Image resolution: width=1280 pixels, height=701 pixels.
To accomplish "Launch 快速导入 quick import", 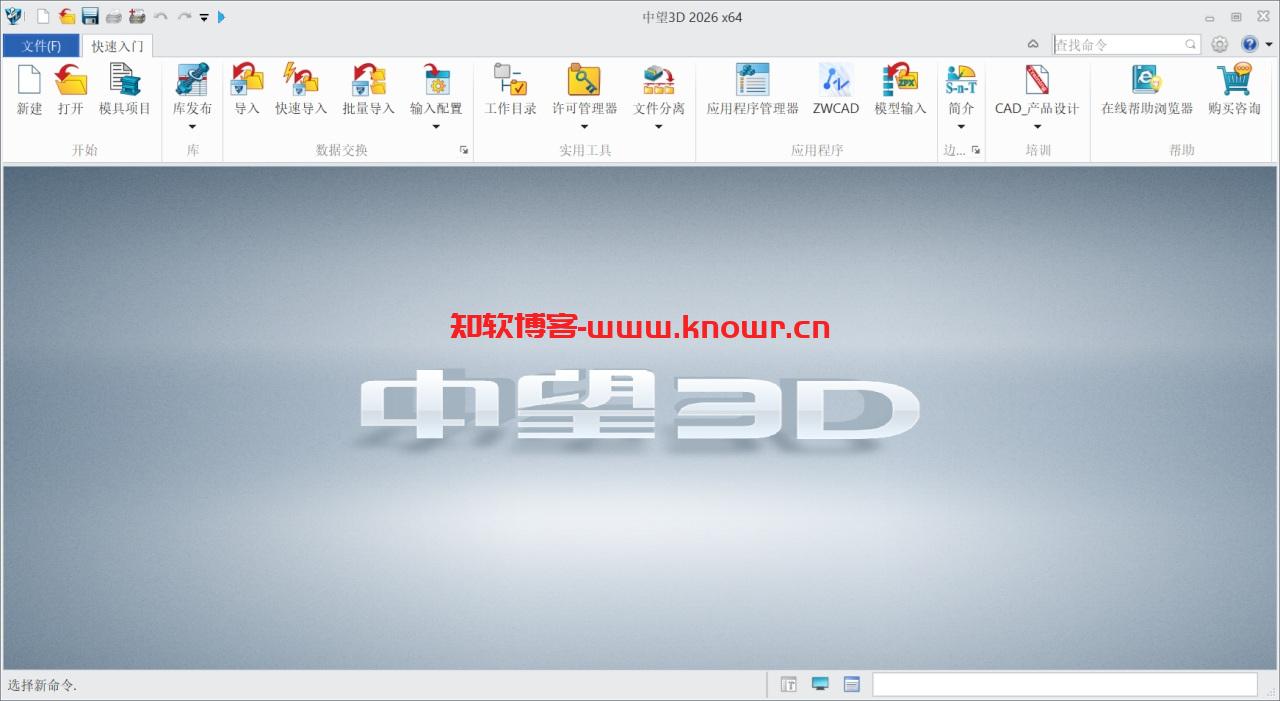I will pos(301,90).
